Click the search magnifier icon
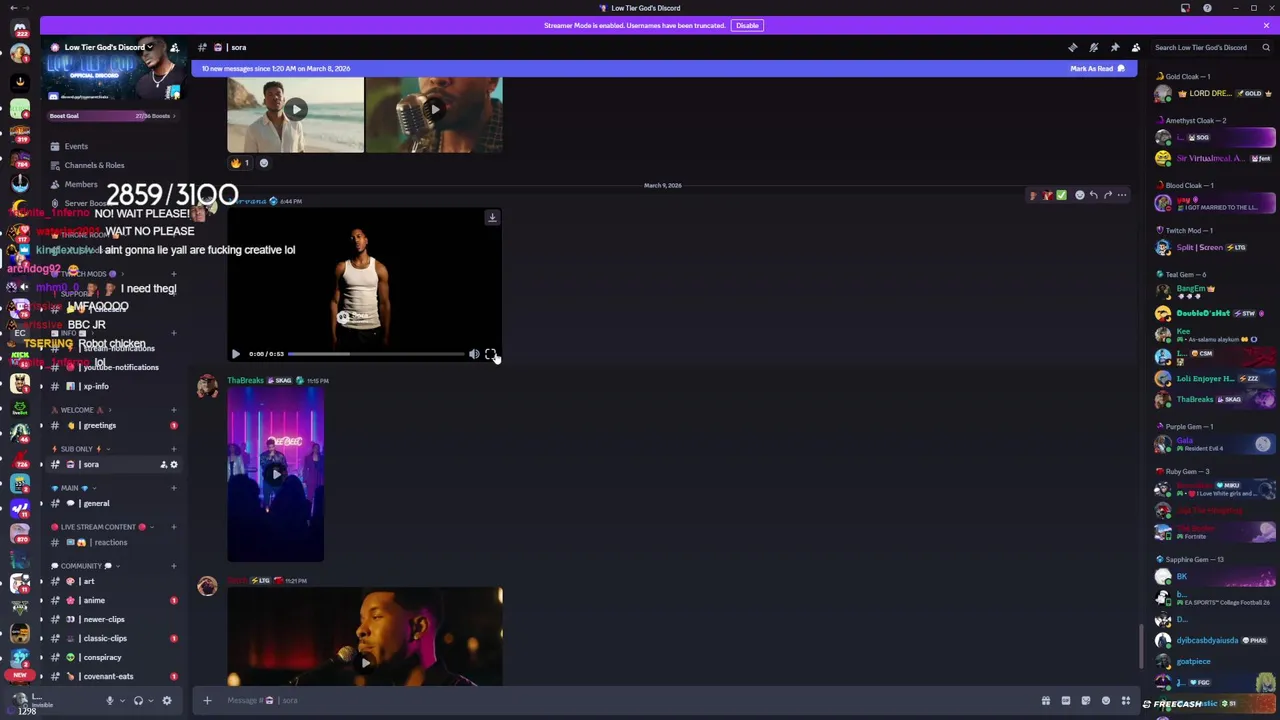Viewport: 1280px width, 720px height. pos(1266,47)
